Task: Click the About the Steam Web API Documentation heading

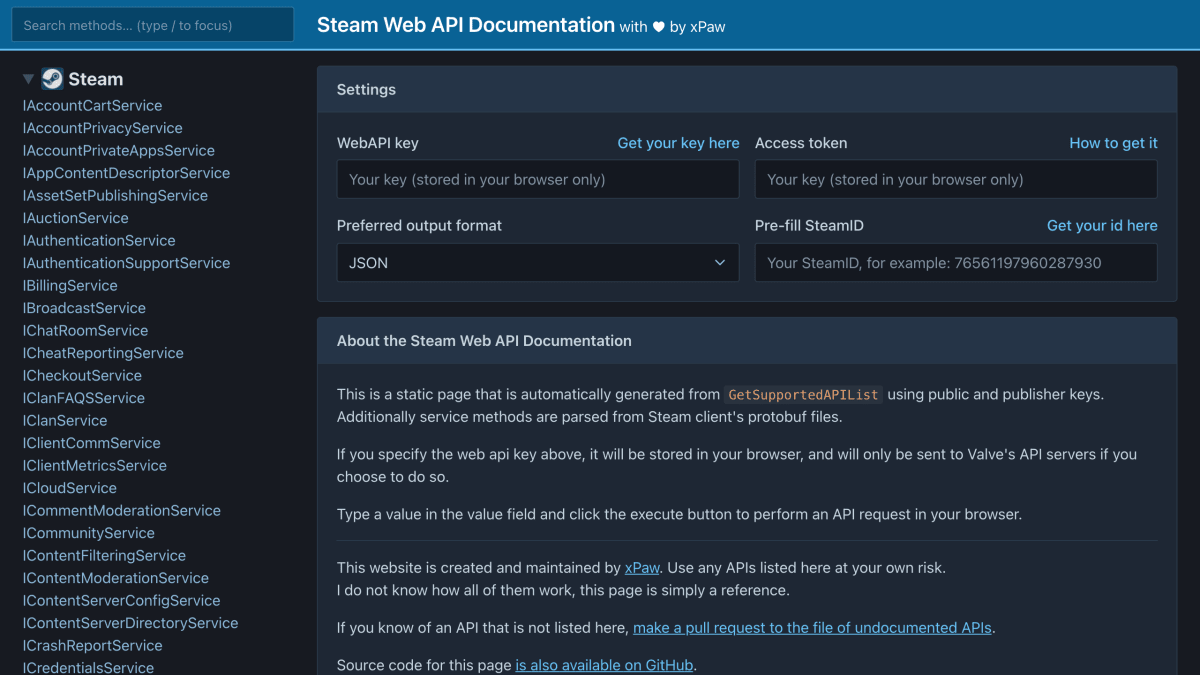Action: pos(484,341)
